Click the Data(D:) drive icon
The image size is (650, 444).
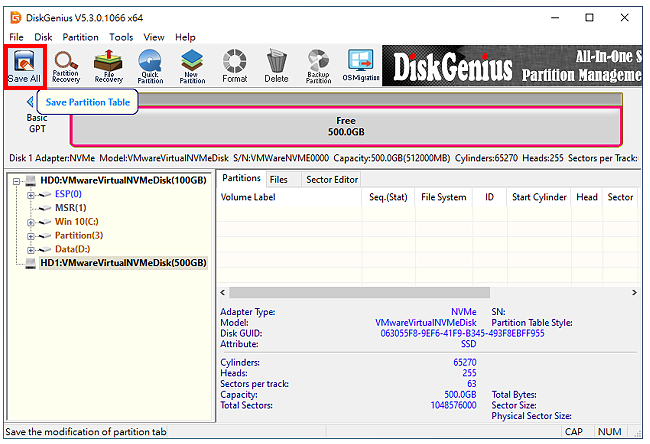pos(45,250)
